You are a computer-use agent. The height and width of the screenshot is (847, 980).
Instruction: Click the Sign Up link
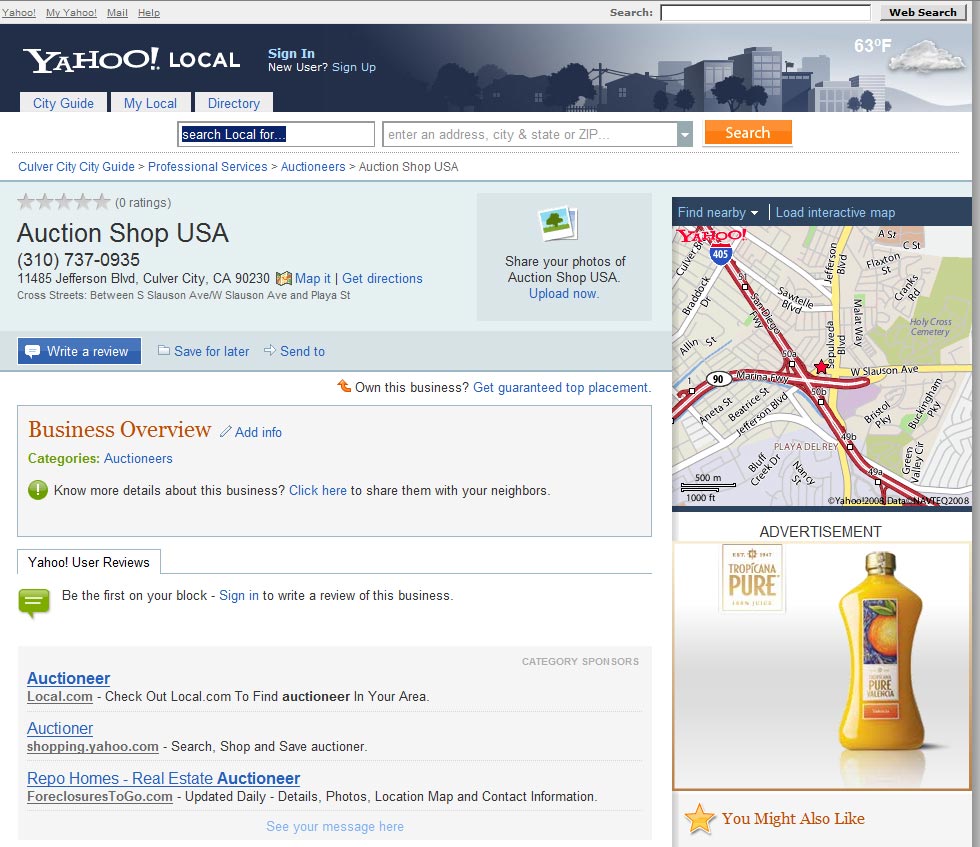tap(354, 67)
